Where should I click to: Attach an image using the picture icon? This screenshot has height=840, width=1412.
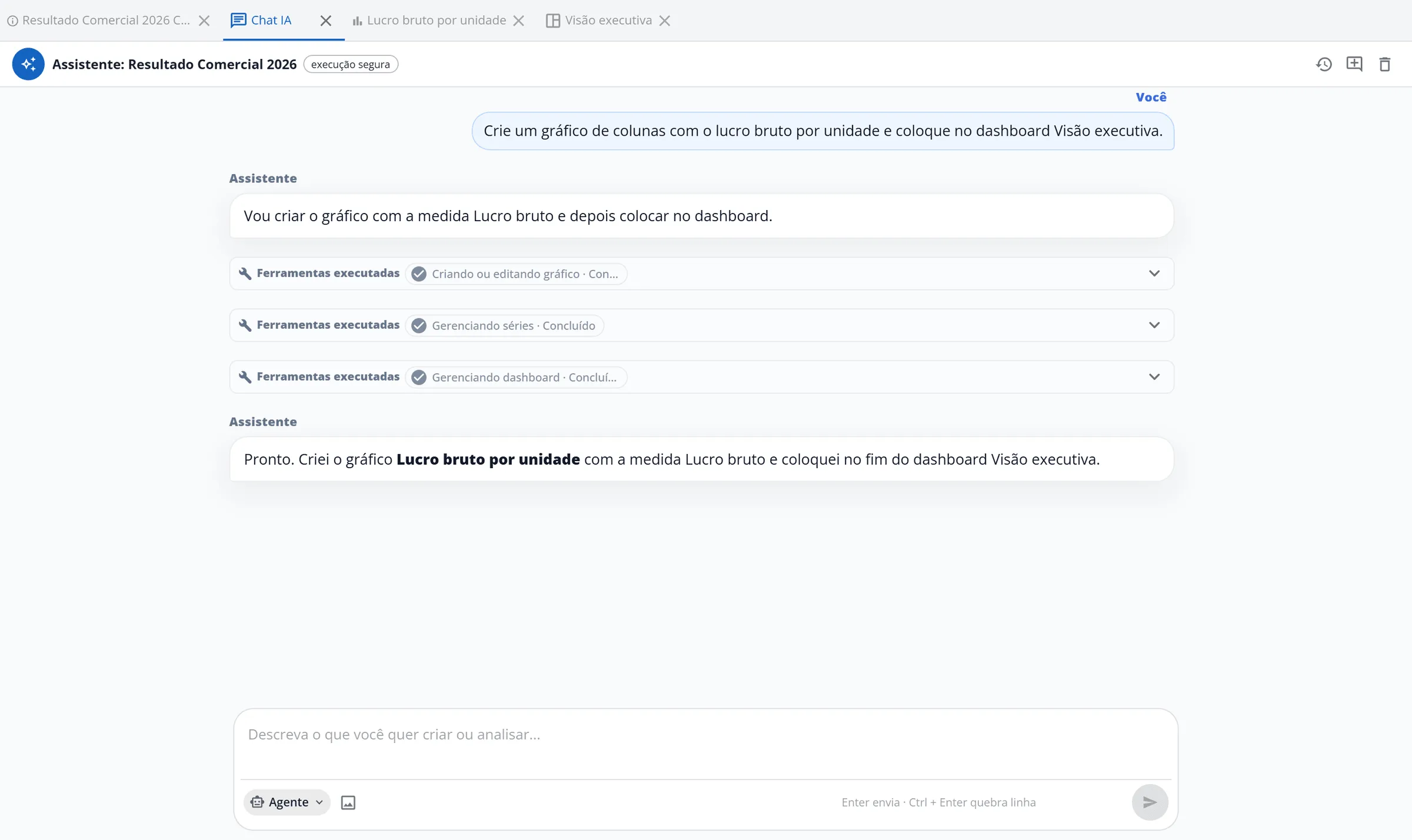point(348,802)
